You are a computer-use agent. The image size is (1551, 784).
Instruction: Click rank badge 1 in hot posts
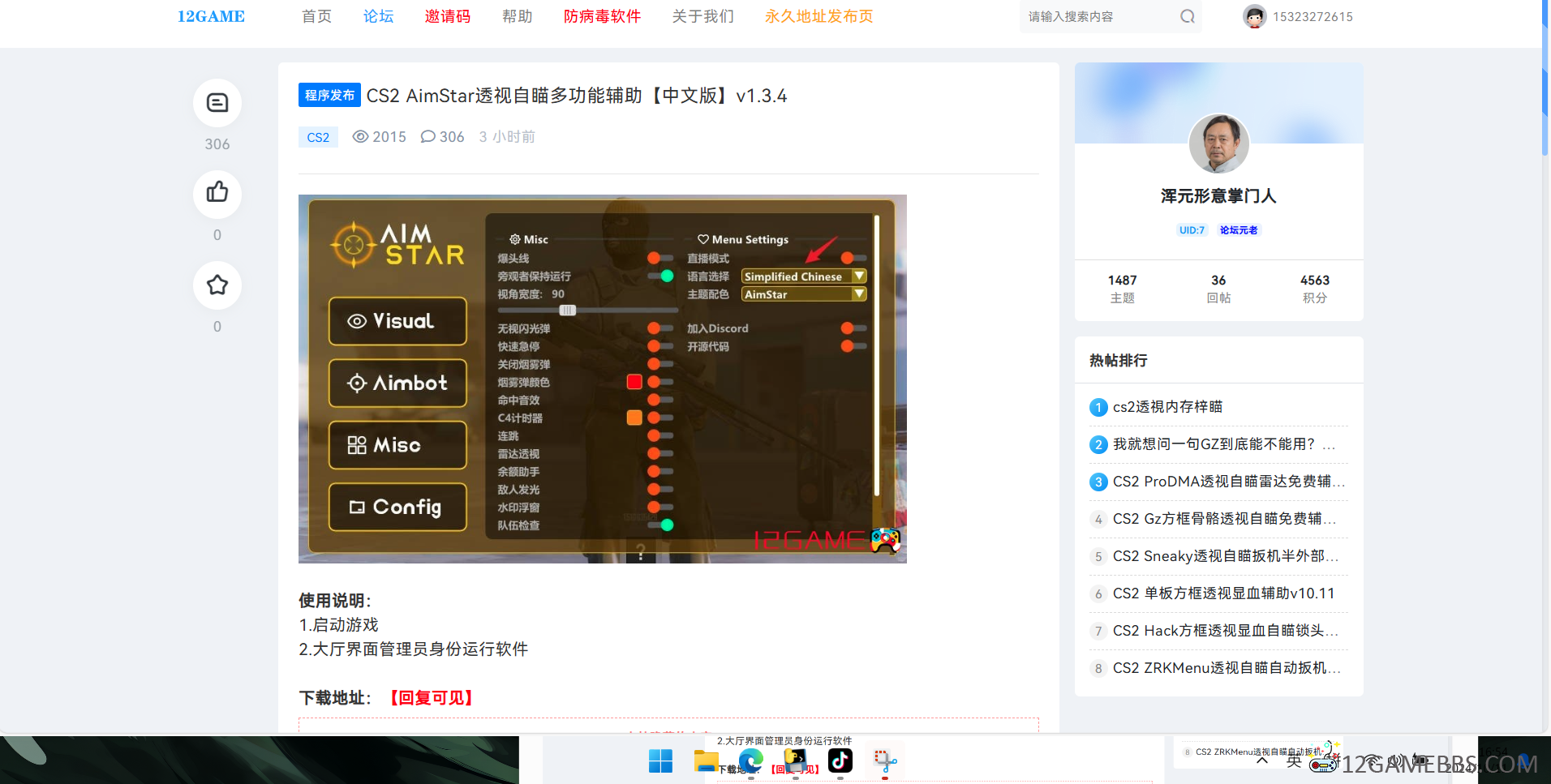point(1098,407)
